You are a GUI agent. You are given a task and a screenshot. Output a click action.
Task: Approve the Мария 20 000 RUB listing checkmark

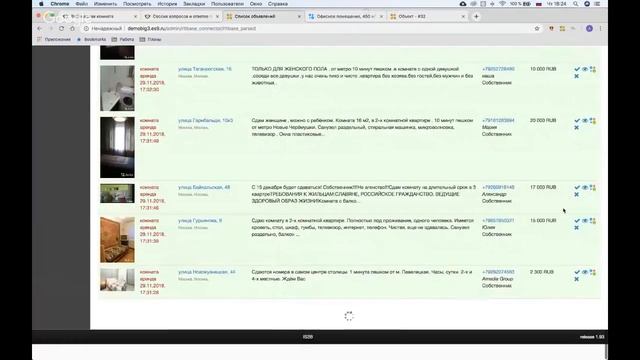(x=577, y=121)
